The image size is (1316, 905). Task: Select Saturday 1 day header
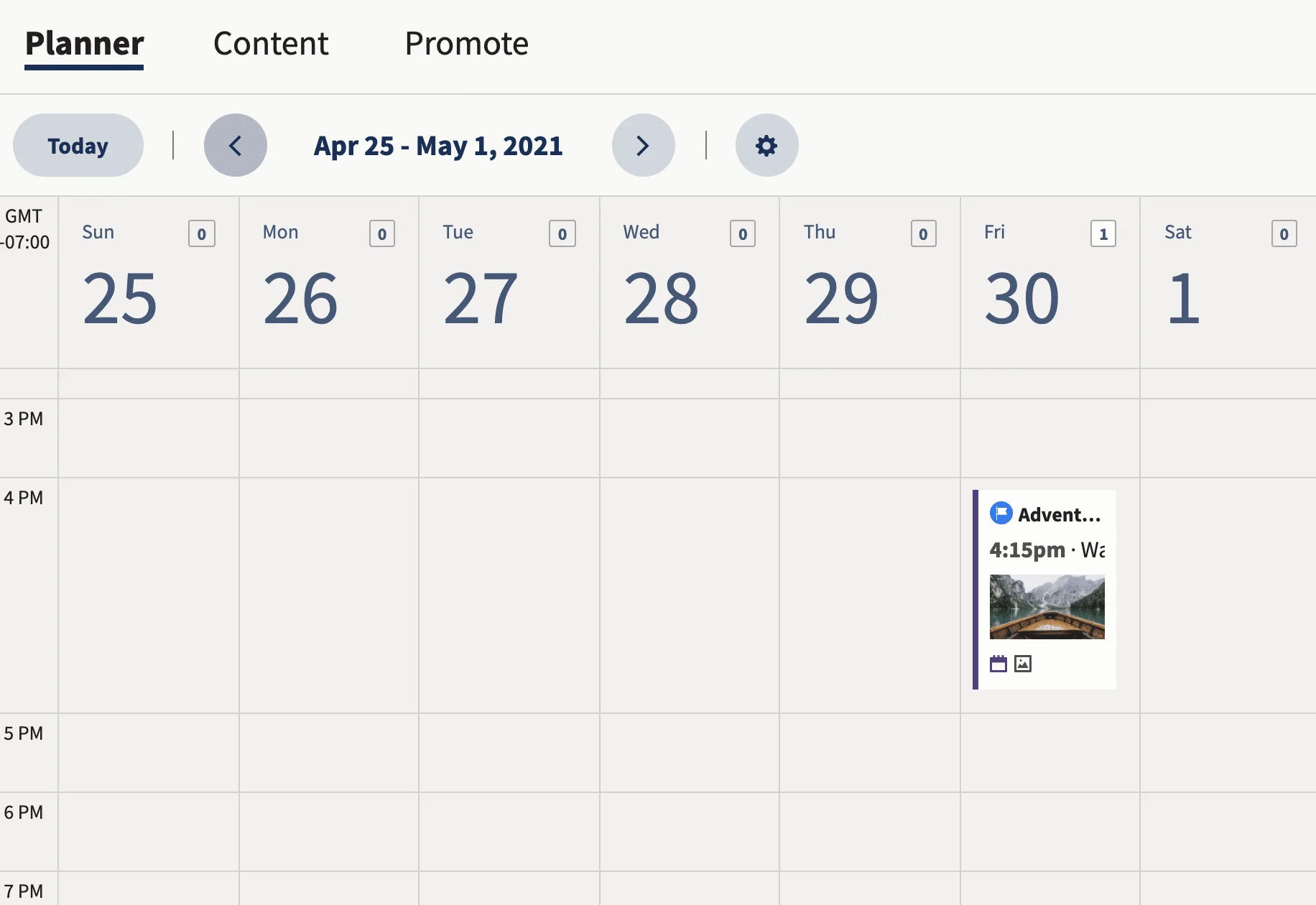(x=1228, y=282)
